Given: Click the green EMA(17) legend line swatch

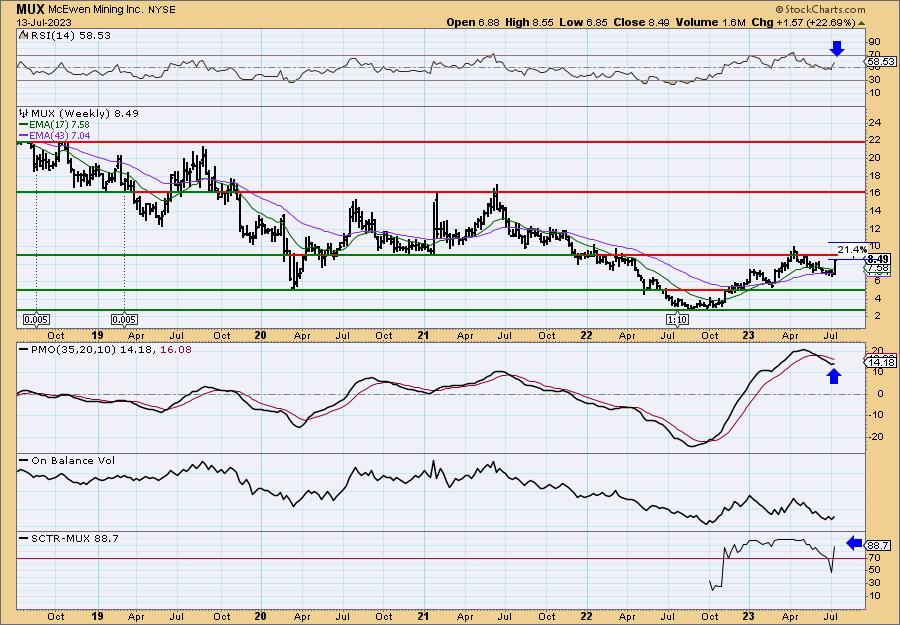Looking at the screenshot, I should (24, 125).
